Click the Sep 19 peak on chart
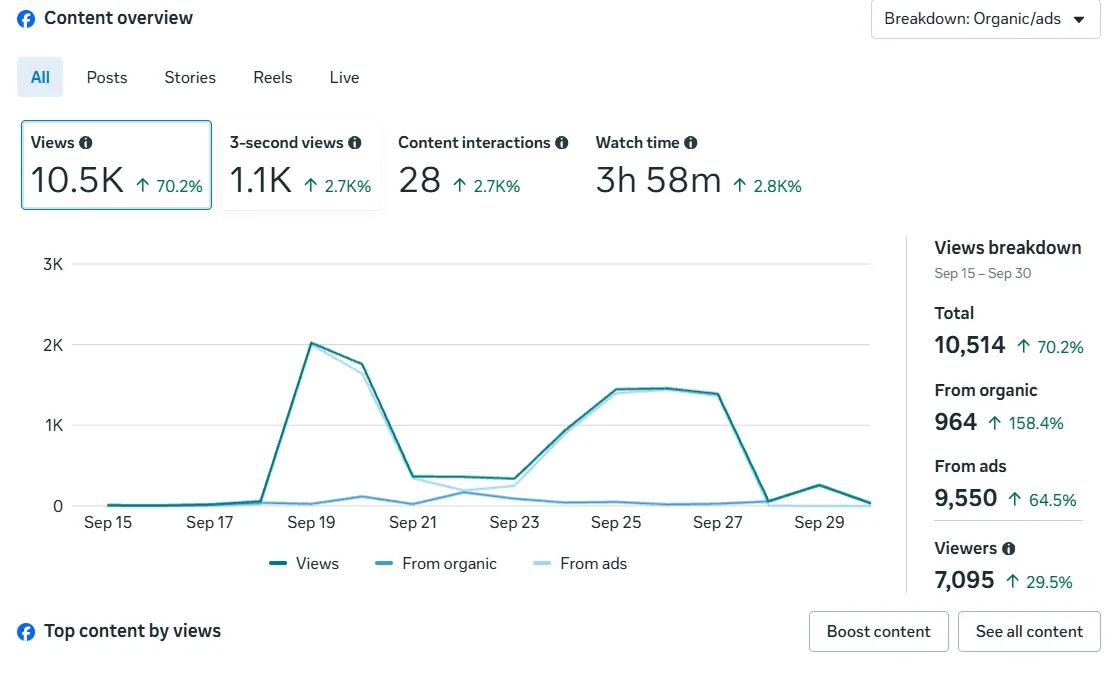Image resolution: width=1112 pixels, height=673 pixels. coord(311,344)
